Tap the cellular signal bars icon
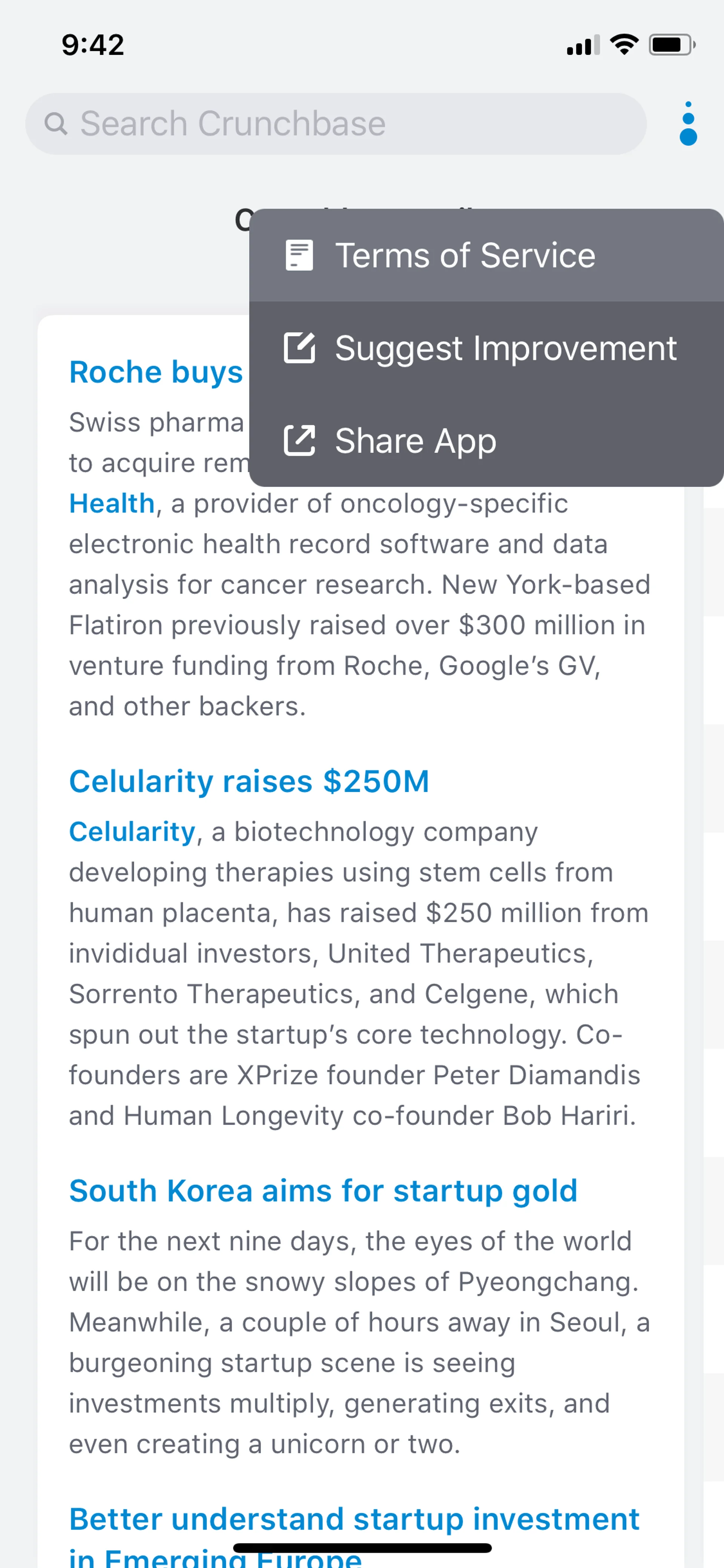 (582, 46)
